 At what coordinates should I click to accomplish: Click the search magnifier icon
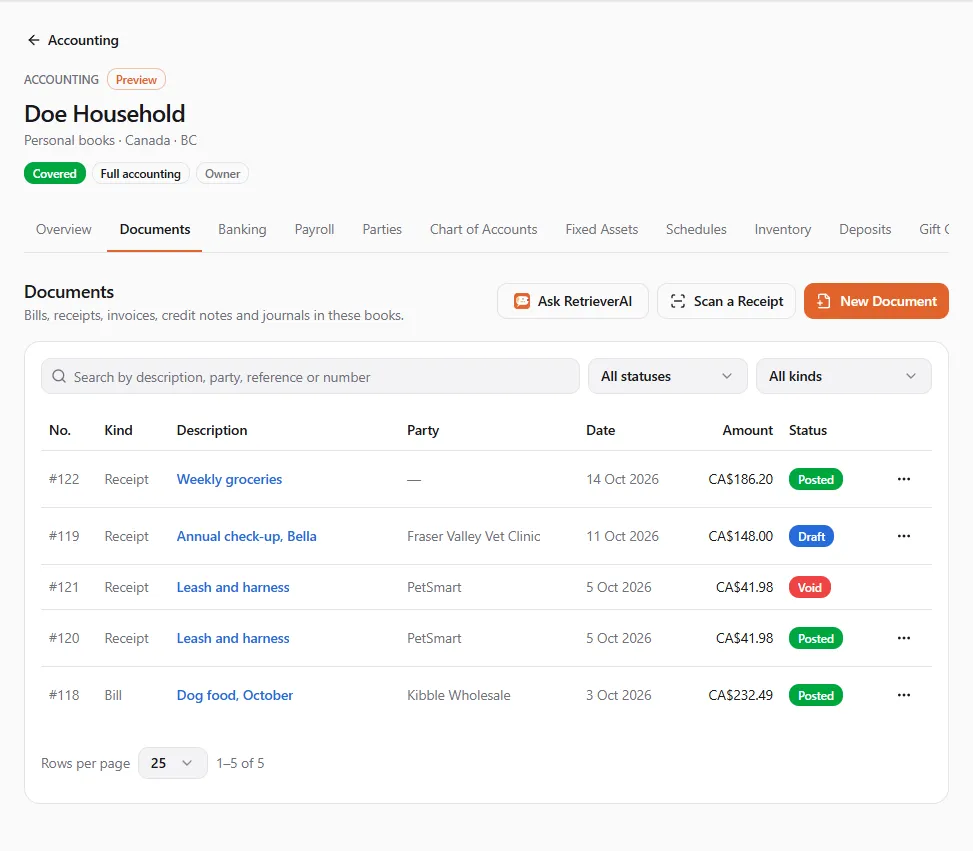pyautogui.click(x=59, y=377)
